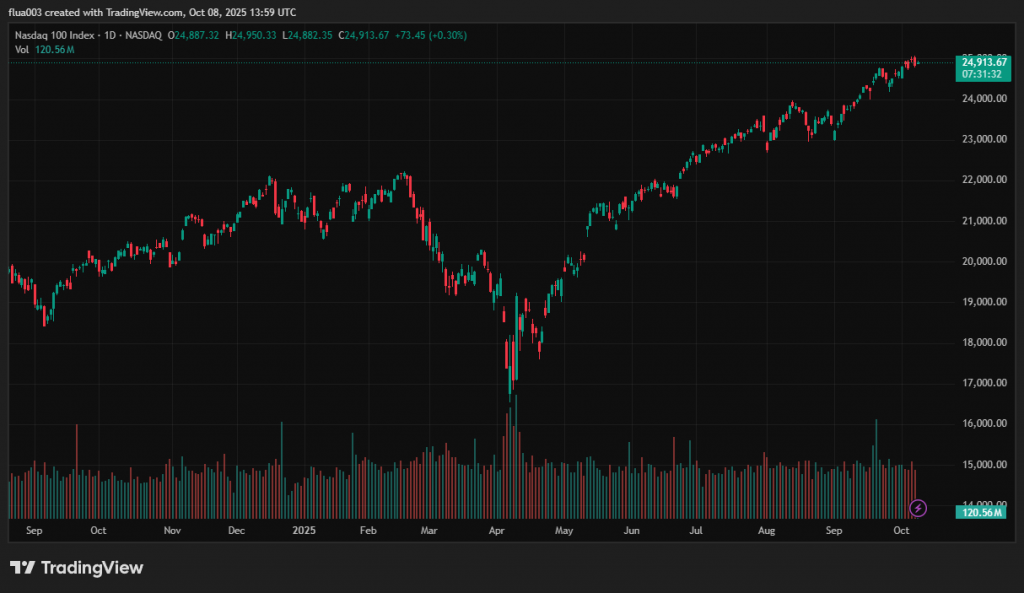Viewport: 1024px width, 593px height.
Task: Click the 24,000.00 price scale label
Action: coord(984,99)
